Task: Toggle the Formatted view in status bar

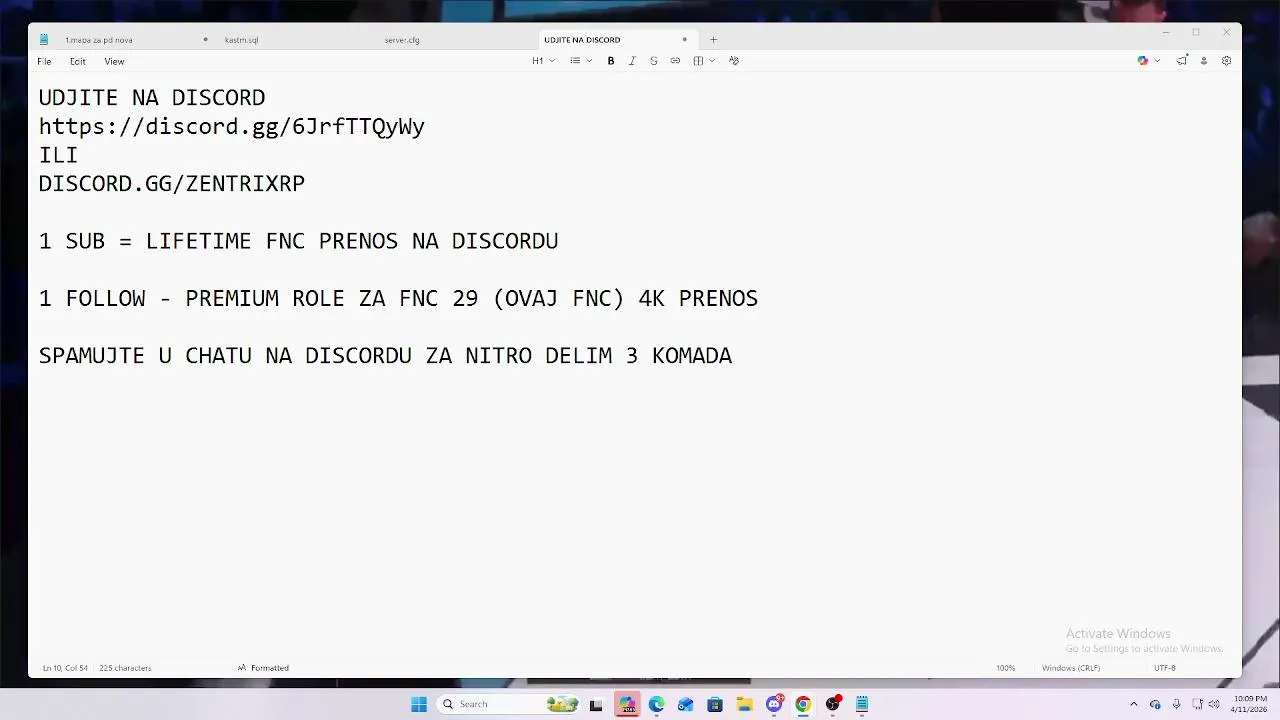Action: [x=263, y=668]
